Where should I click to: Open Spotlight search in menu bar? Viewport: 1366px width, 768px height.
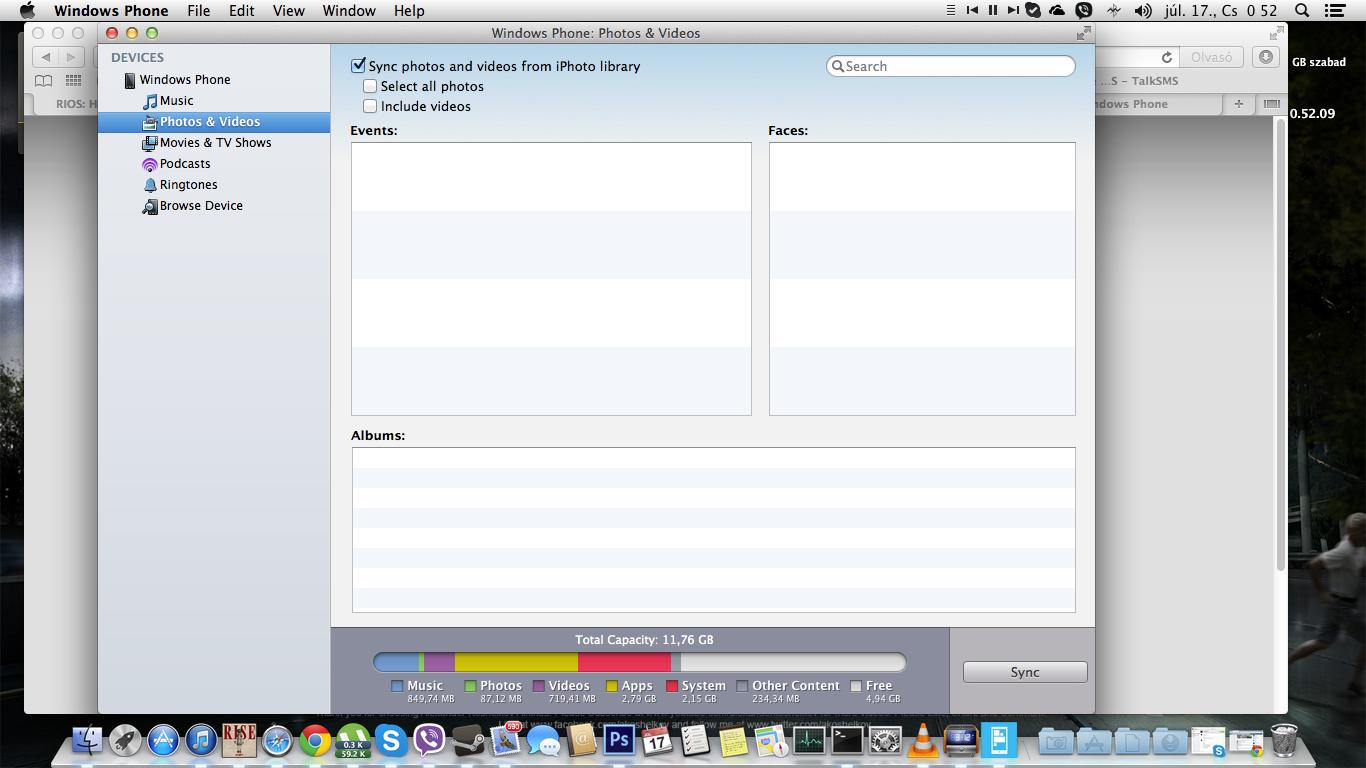1302,10
